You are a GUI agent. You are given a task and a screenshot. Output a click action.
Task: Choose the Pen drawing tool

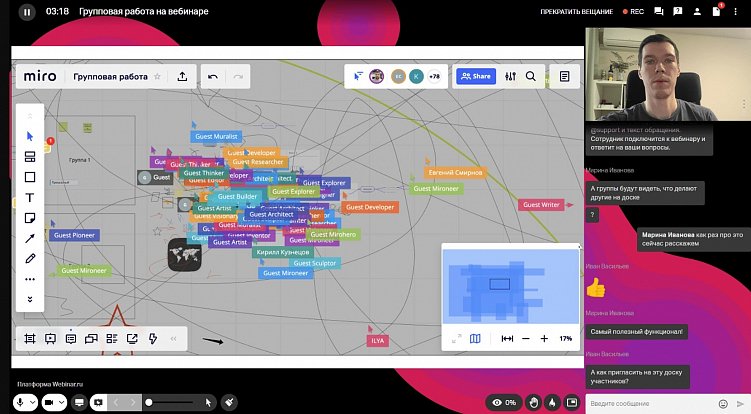click(30, 259)
